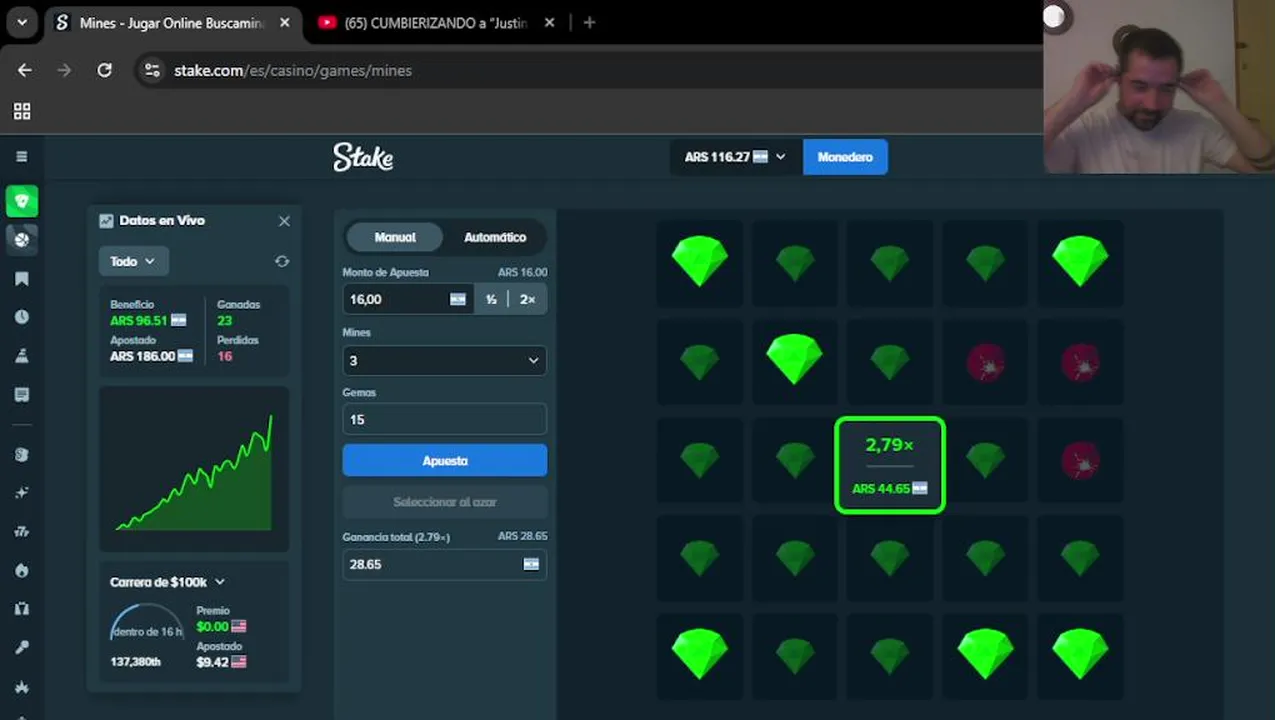This screenshot has height=720, width=1275.
Task: Go back in the browser
Action: 24,70
